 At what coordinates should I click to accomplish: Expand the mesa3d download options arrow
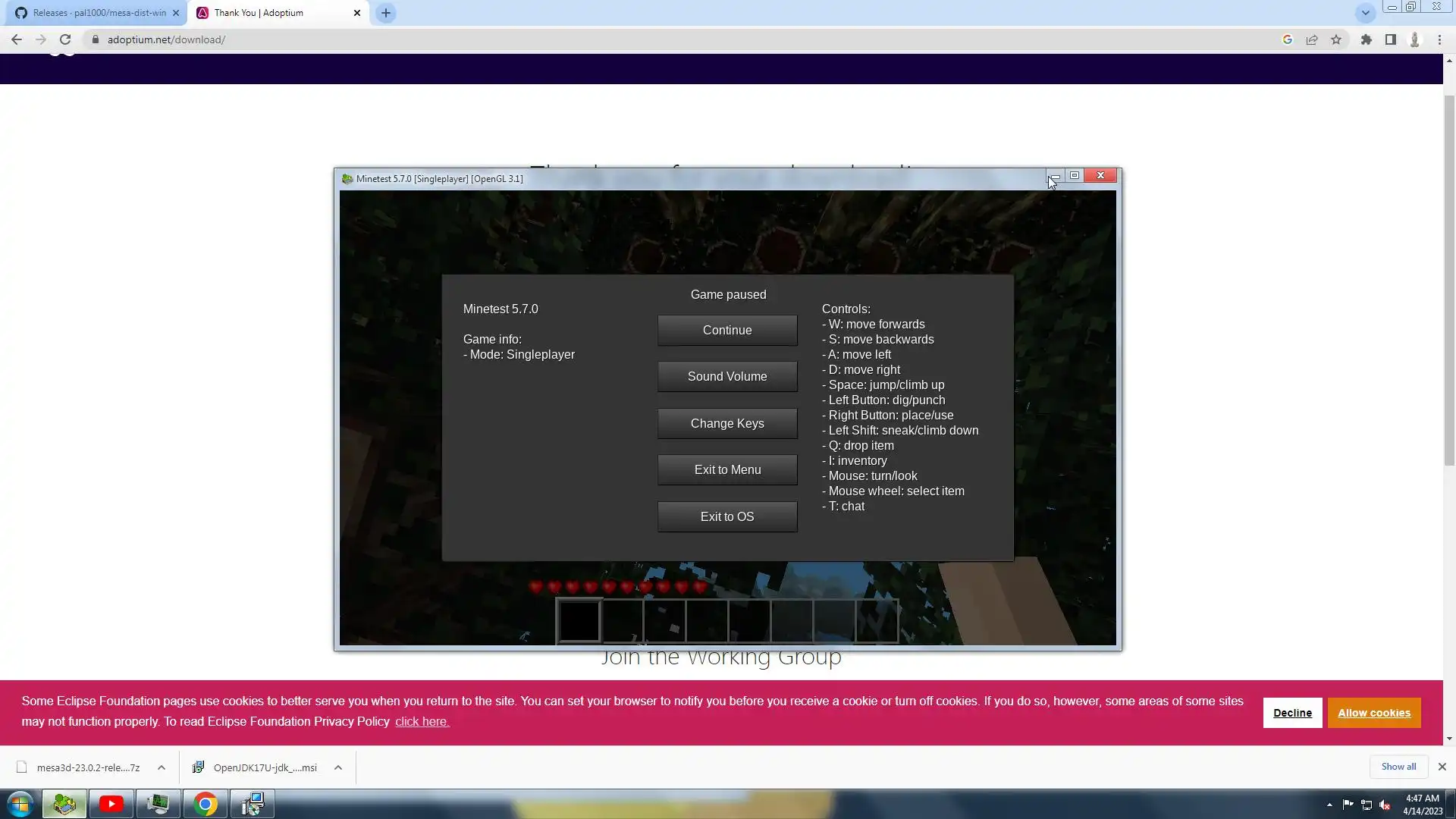pyautogui.click(x=162, y=767)
